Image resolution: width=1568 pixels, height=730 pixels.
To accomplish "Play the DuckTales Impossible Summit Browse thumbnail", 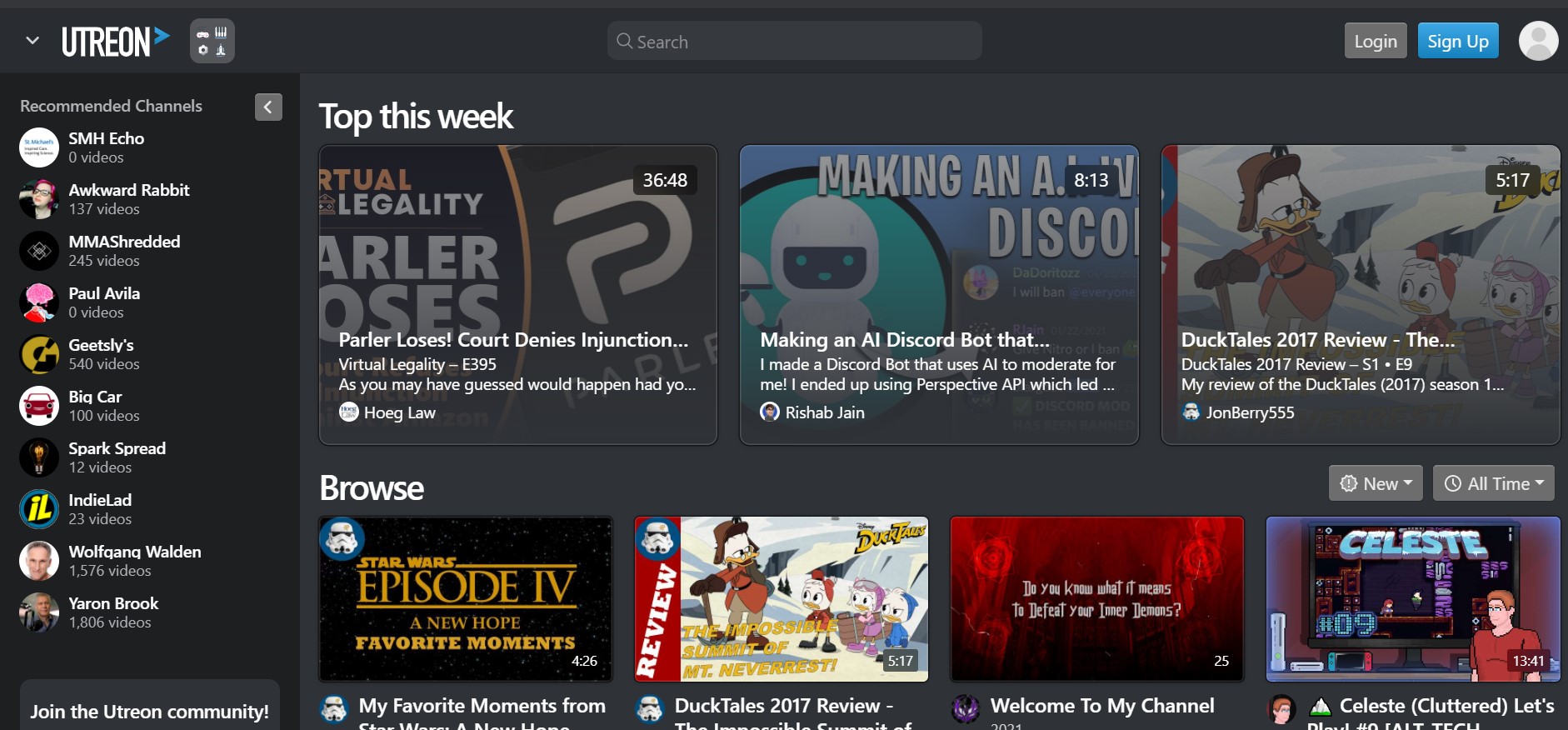I will 782,599.
